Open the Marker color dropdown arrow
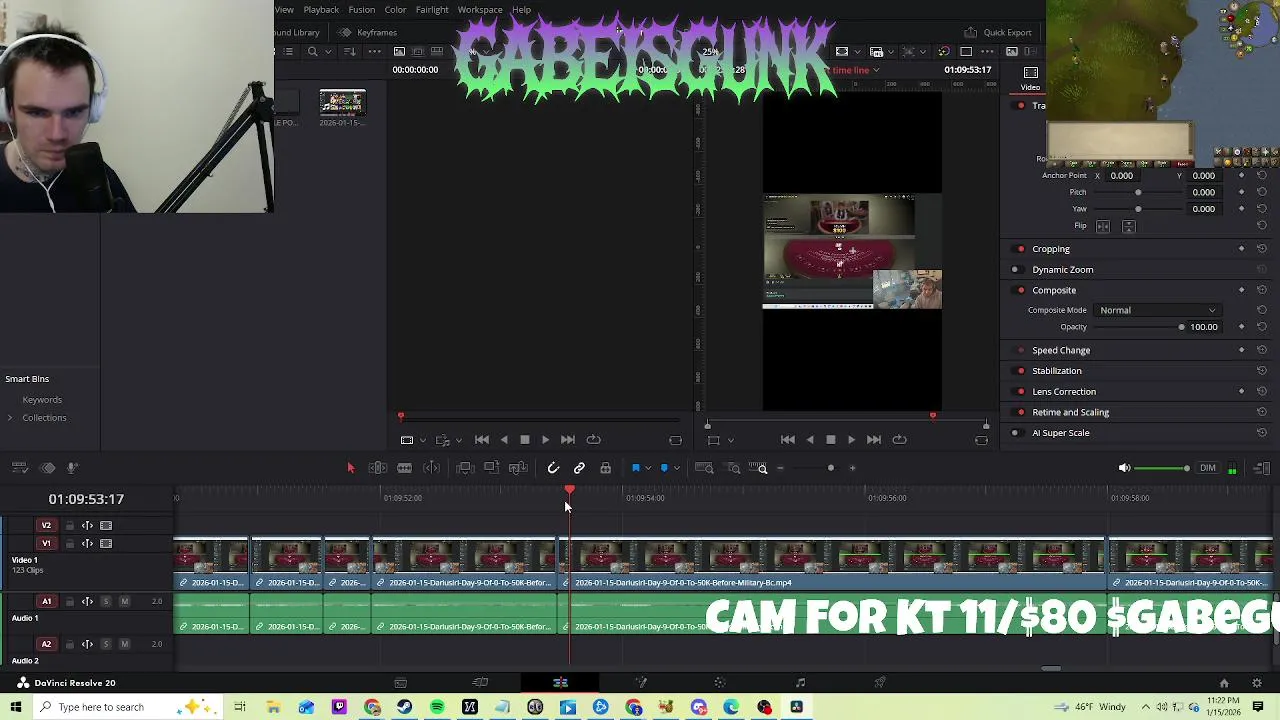Screen dimensions: 1280x720 click(x=676, y=468)
